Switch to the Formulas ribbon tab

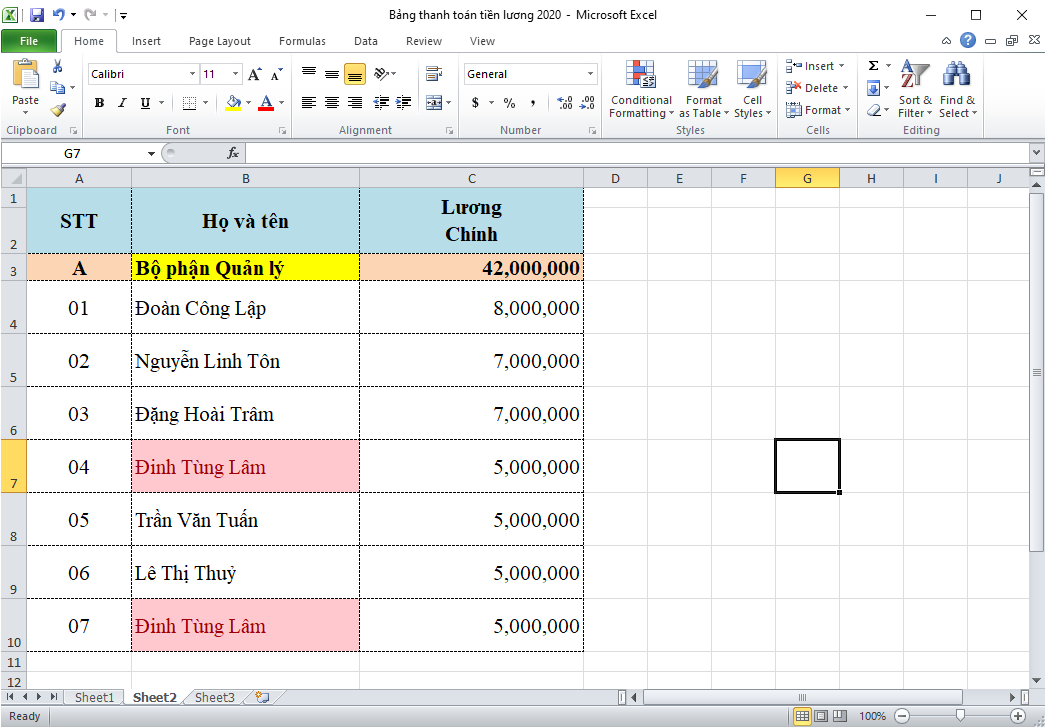[x=302, y=41]
